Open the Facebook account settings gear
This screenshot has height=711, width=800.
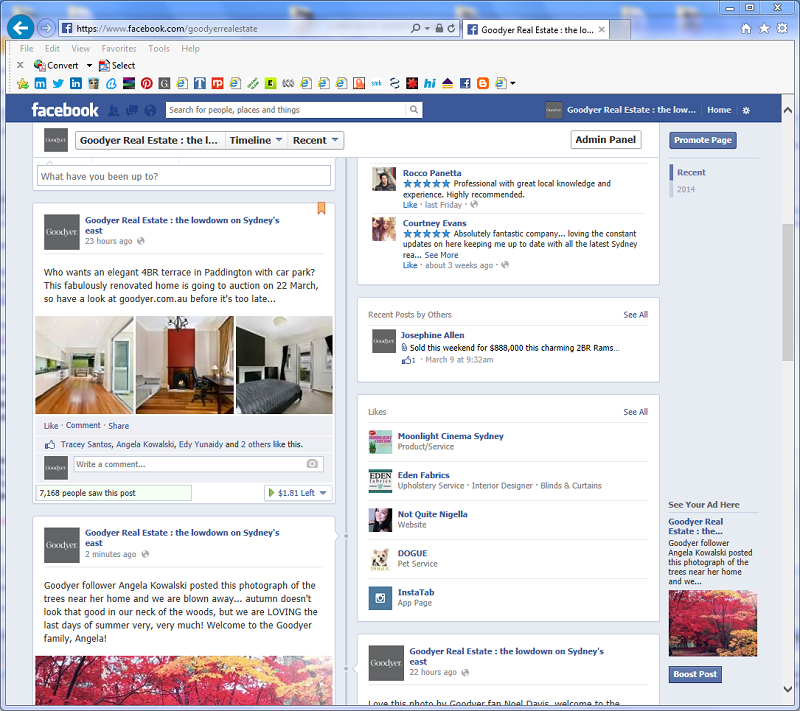pyautogui.click(x=746, y=110)
